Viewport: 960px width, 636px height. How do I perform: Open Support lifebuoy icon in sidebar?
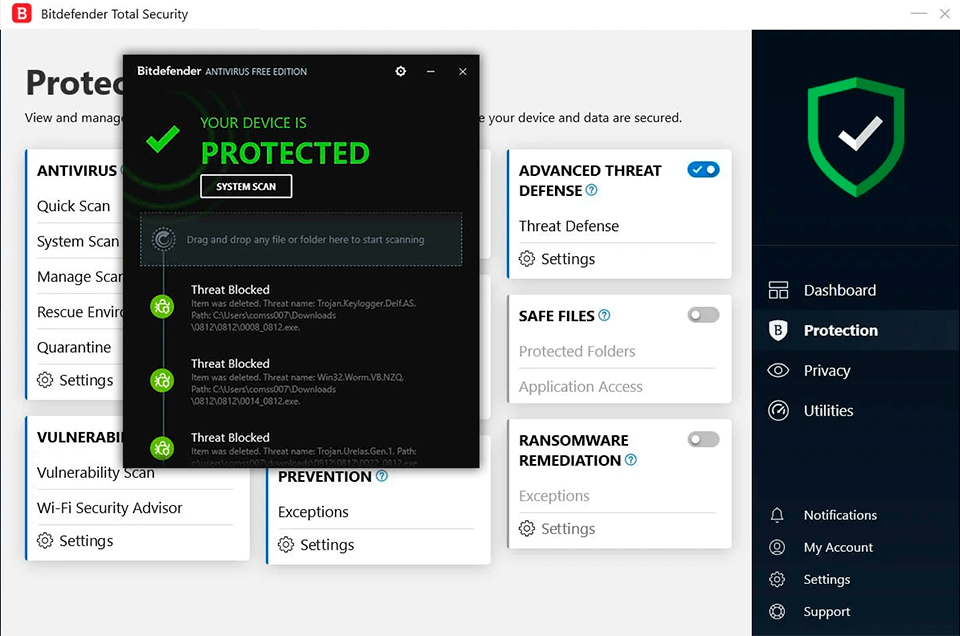click(x=777, y=612)
